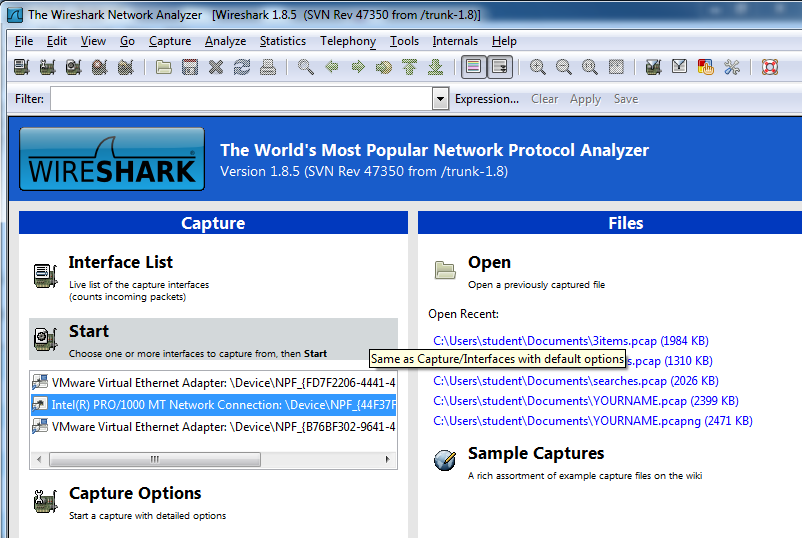The image size is (802, 538).
Task: Click the Help lifebuoy toolbar icon
Action: (x=770, y=67)
